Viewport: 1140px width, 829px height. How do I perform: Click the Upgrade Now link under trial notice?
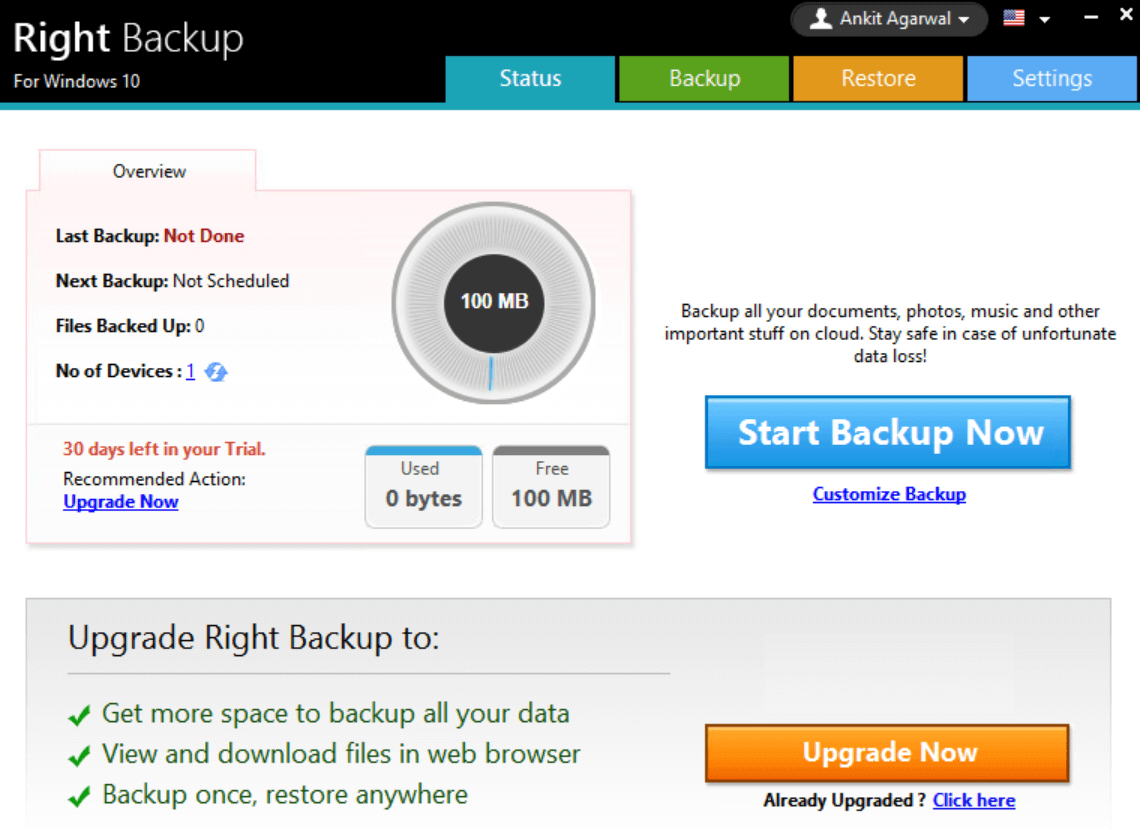pyautogui.click(x=121, y=502)
